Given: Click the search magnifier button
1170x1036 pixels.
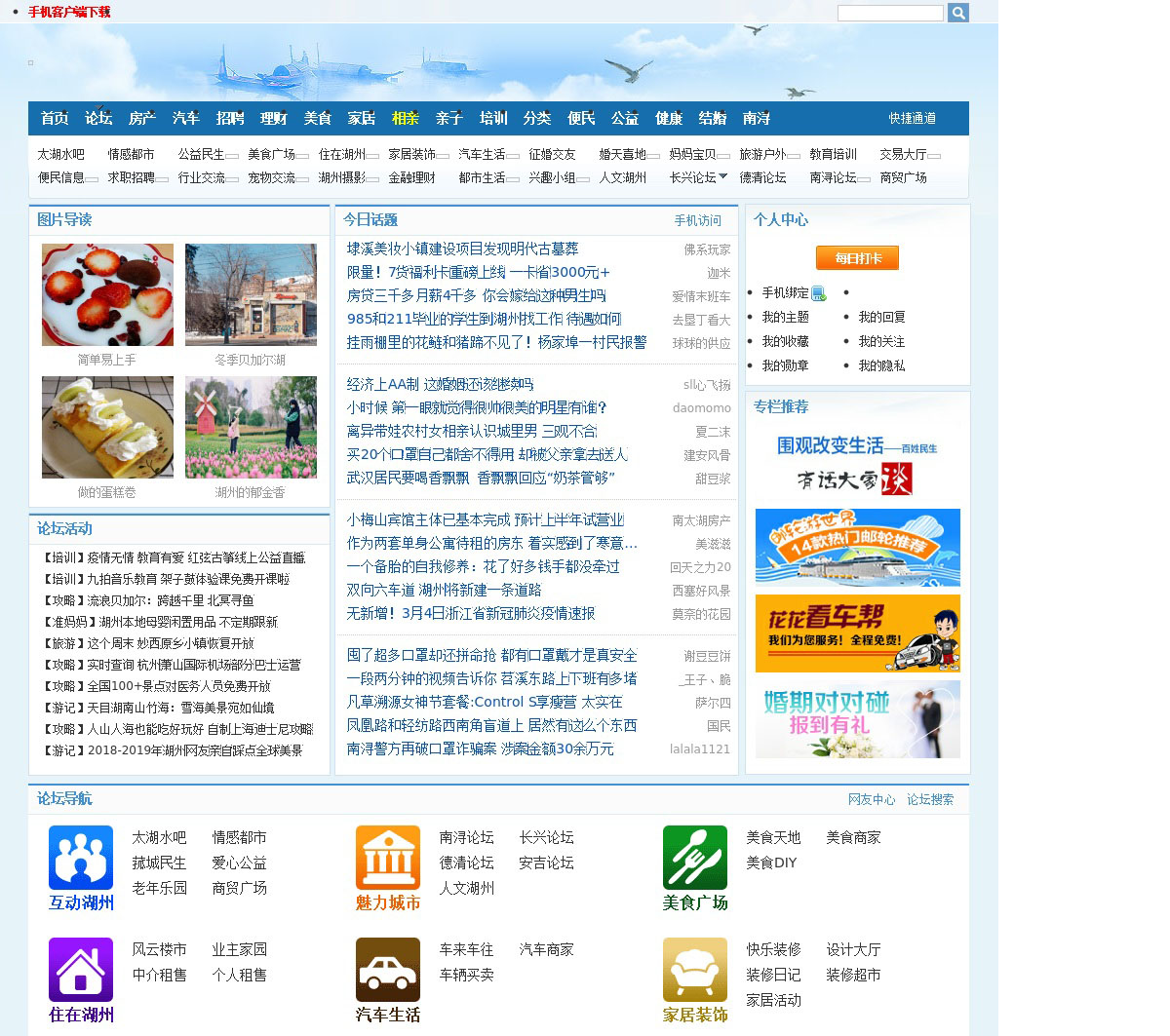Looking at the screenshot, I should click(x=957, y=13).
